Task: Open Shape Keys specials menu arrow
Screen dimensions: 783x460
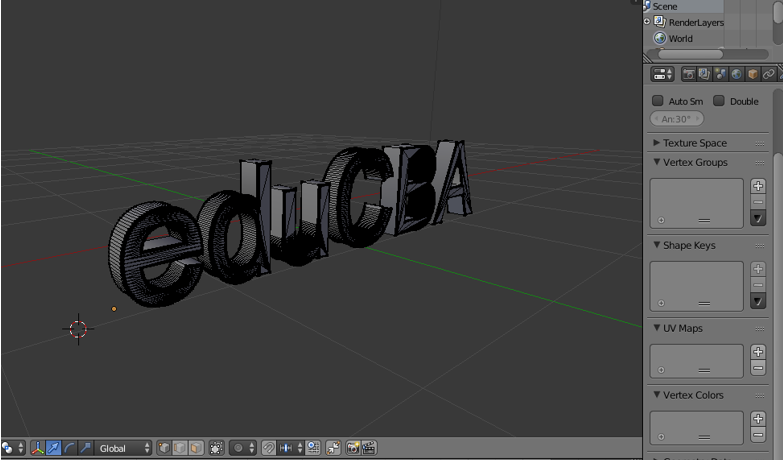Action: tap(758, 301)
